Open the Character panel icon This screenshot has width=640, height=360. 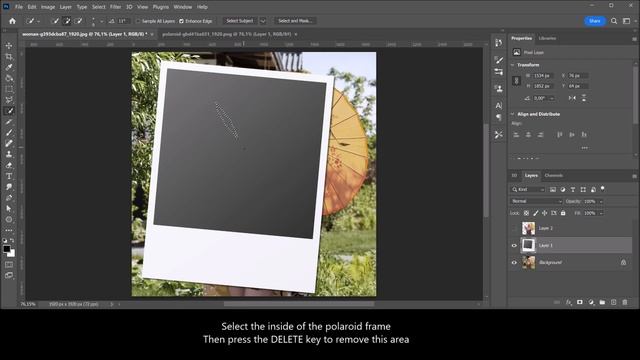pyautogui.click(x=498, y=105)
